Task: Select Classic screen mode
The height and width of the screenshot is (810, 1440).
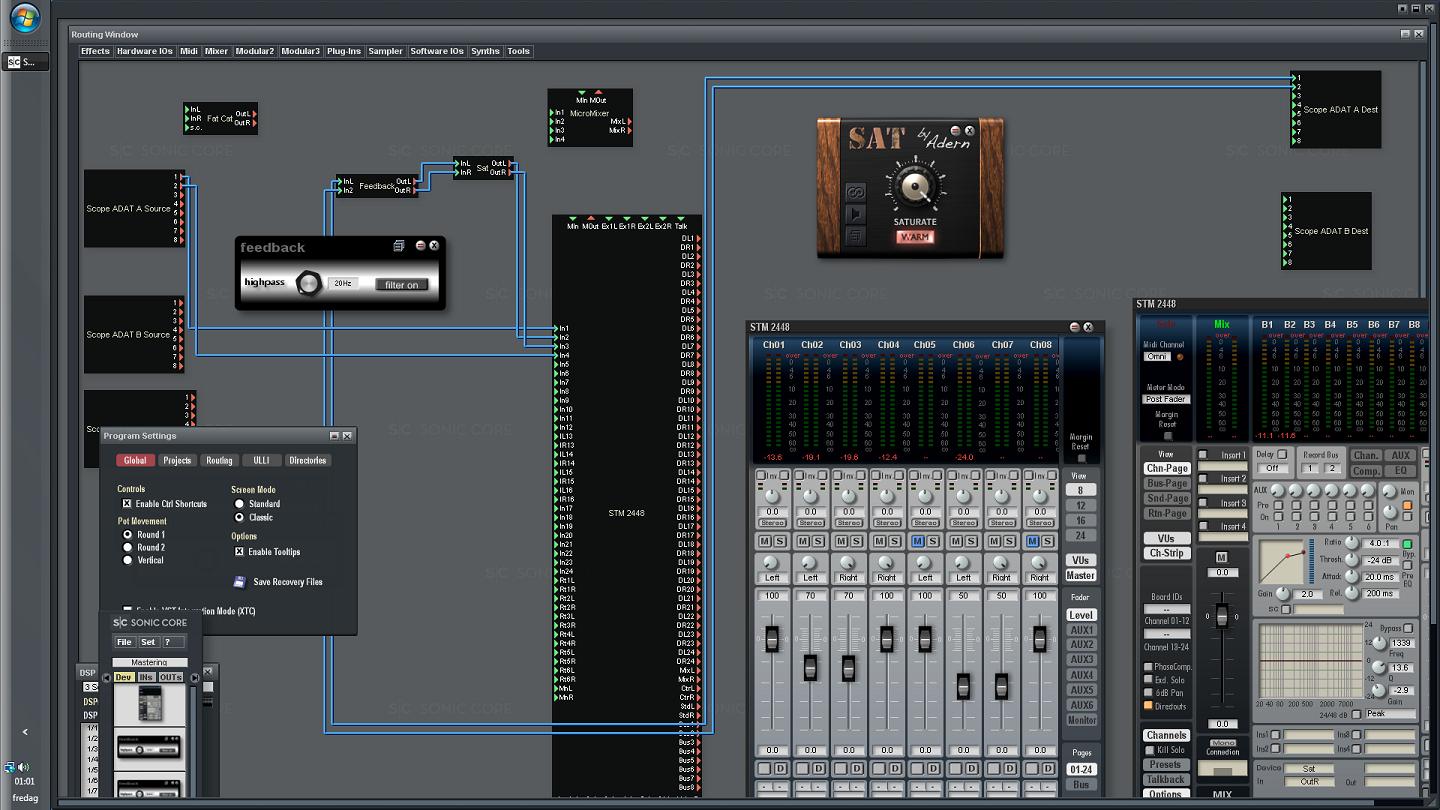Action: pyautogui.click(x=239, y=518)
